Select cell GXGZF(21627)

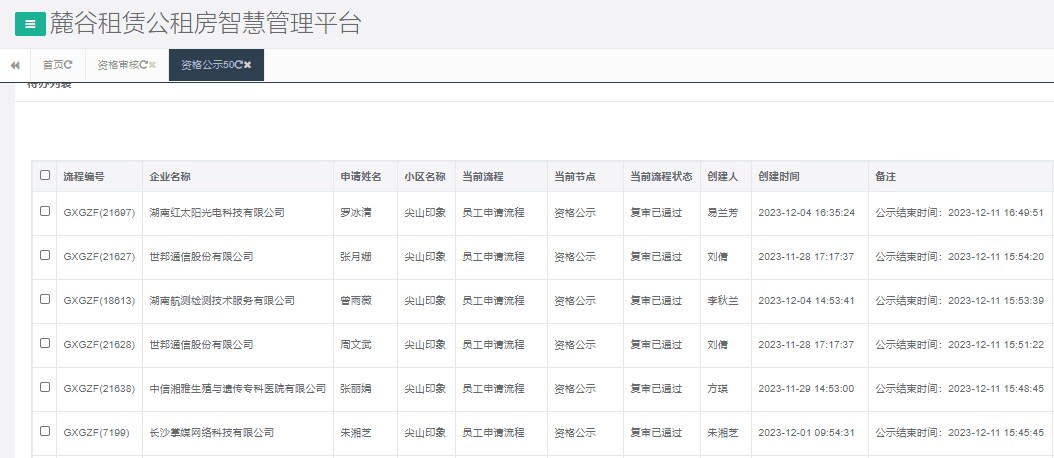click(x=99, y=257)
